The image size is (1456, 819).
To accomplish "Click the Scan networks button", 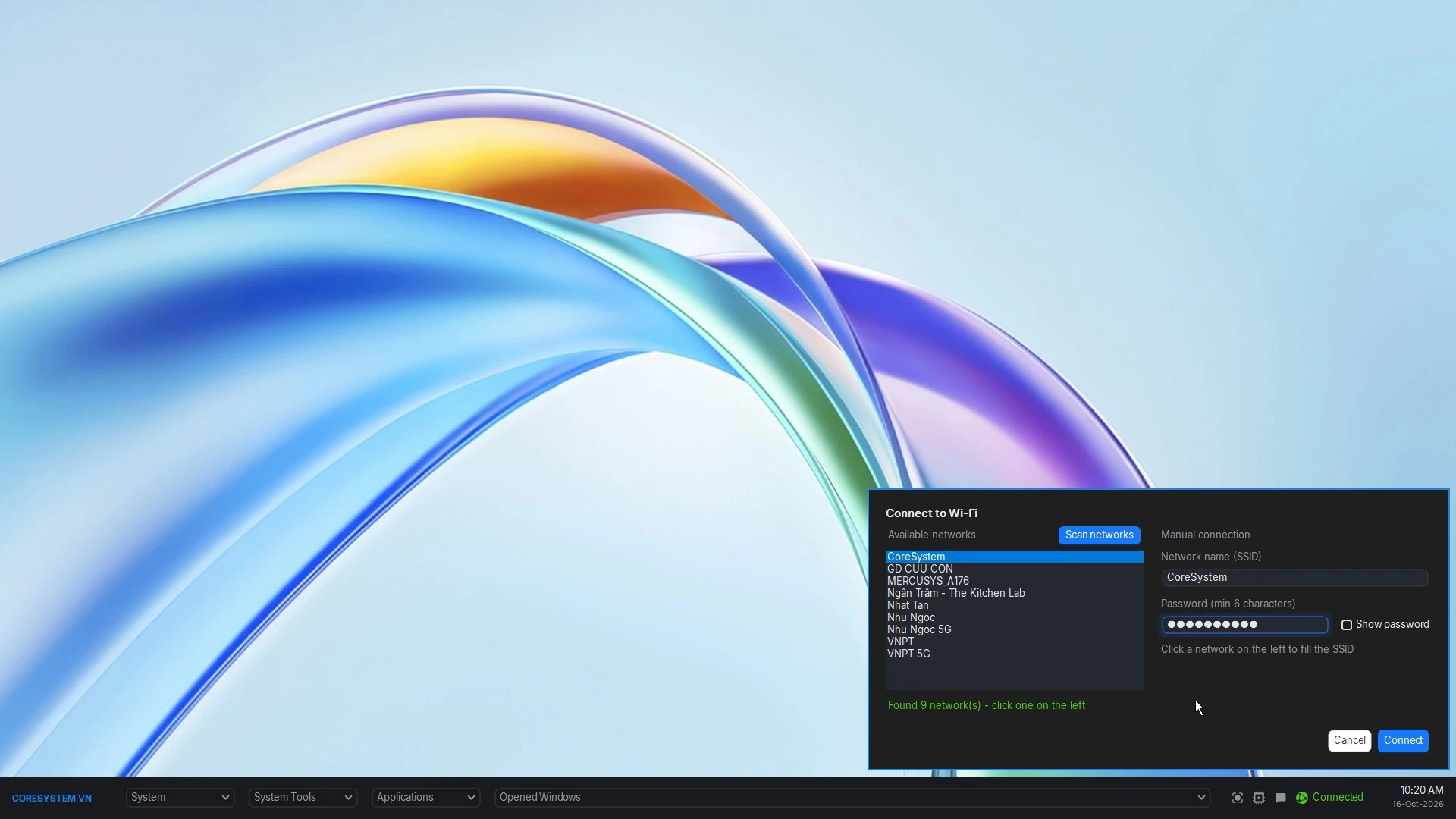I will [x=1099, y=535].
